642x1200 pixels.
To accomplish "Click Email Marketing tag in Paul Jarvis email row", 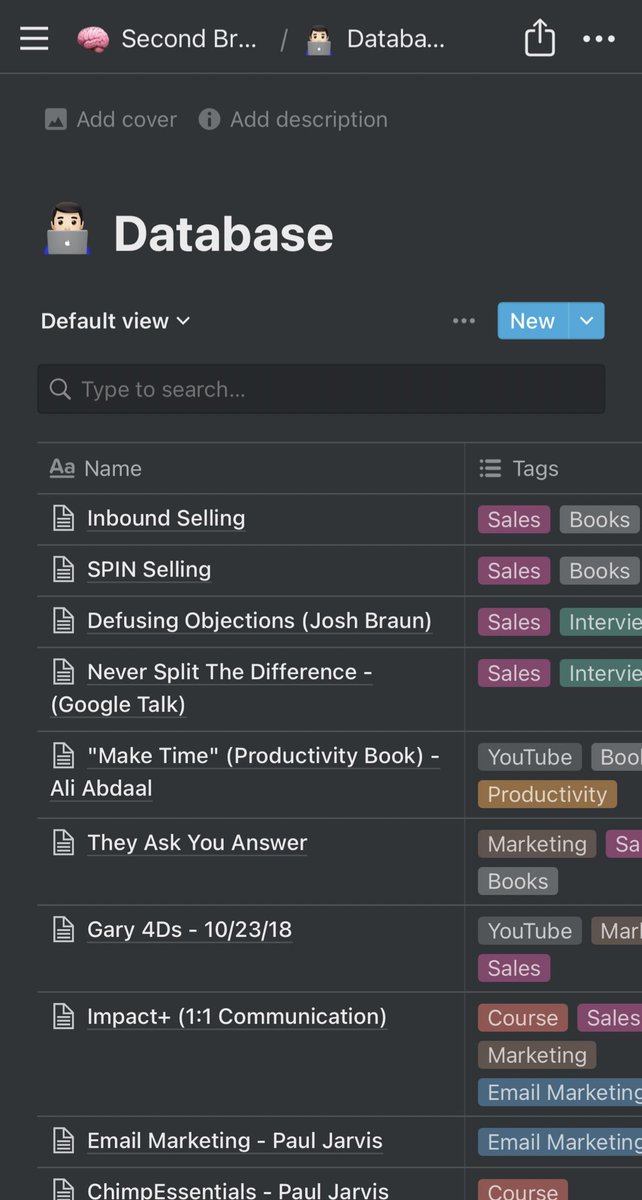I will coord(560,1142).
